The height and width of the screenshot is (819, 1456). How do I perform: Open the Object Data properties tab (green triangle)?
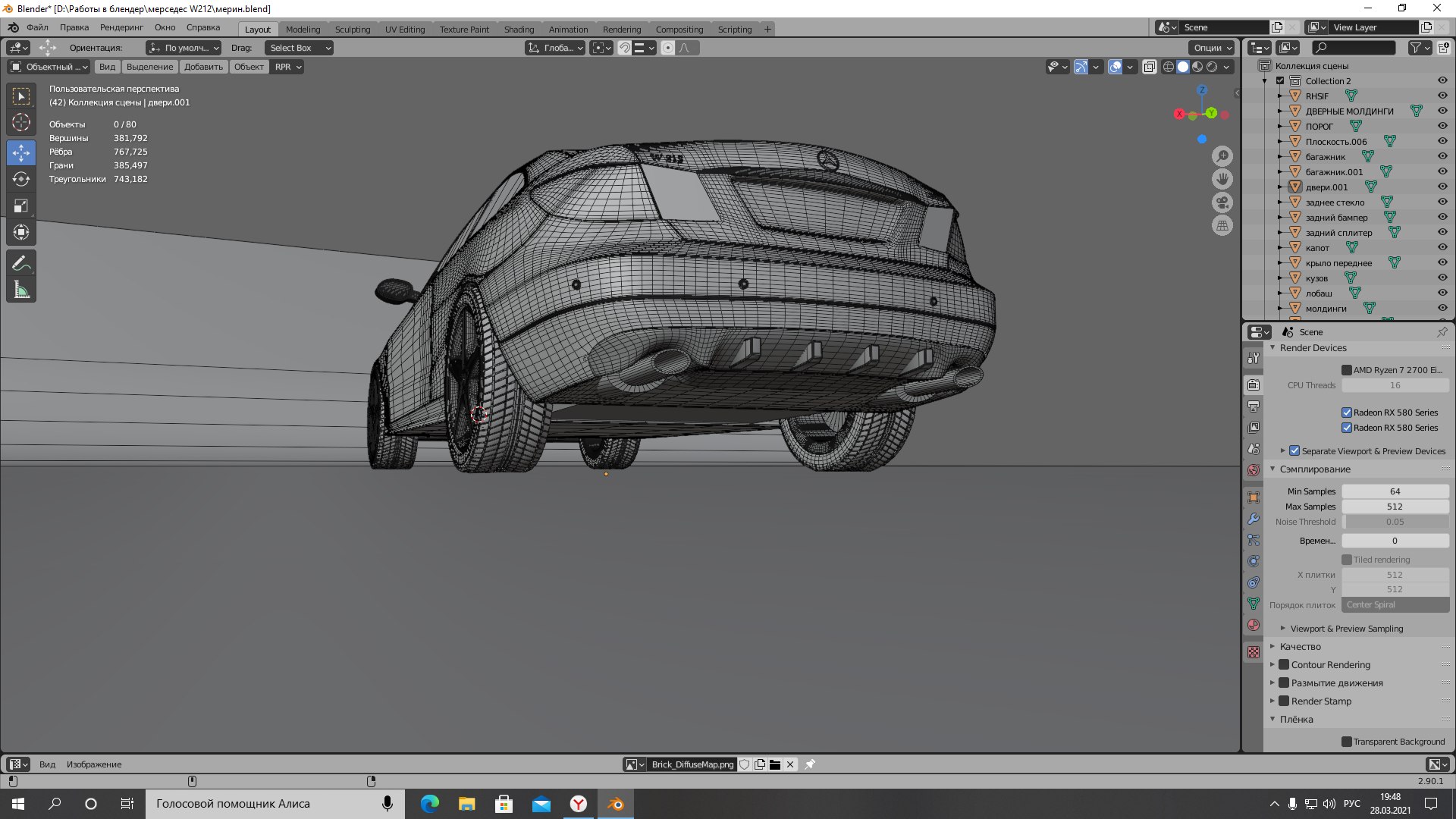click(x=1254, y=604)
